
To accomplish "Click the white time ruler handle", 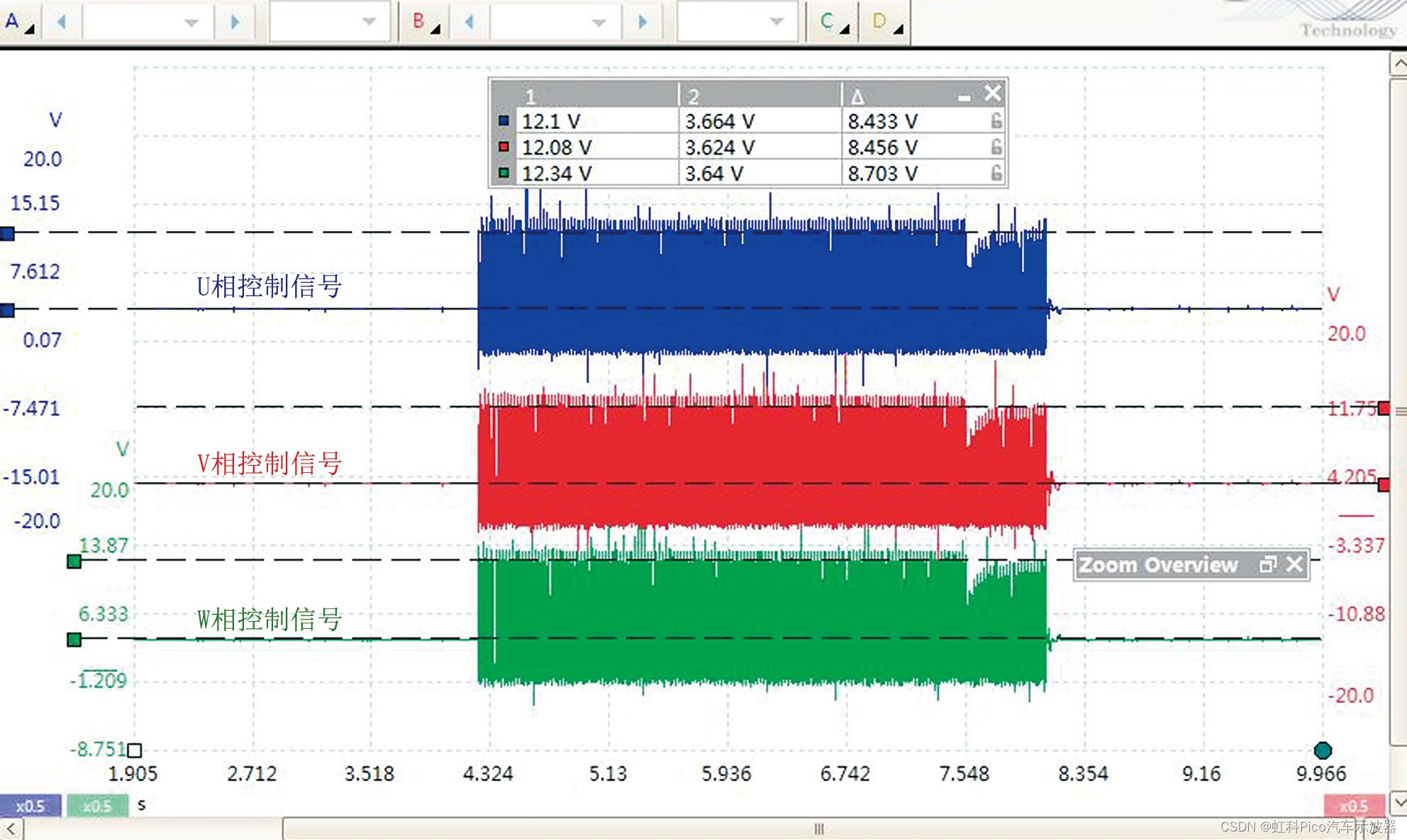I will pyautogui.click(x=134, y=750).
